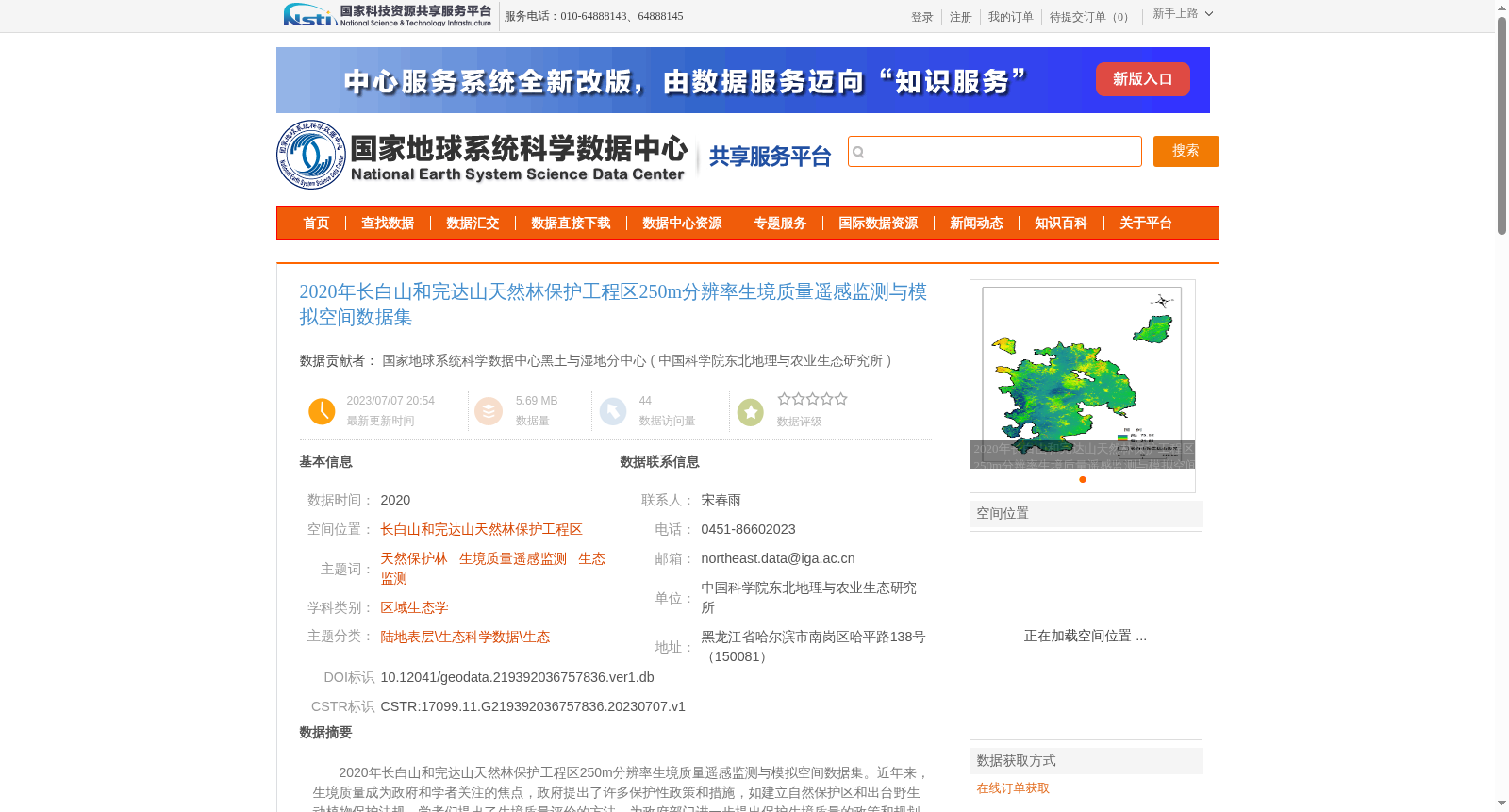Open 数据中心资源 menu item
The height and width of the screenshot is (812, 1509).
point(682,224)
